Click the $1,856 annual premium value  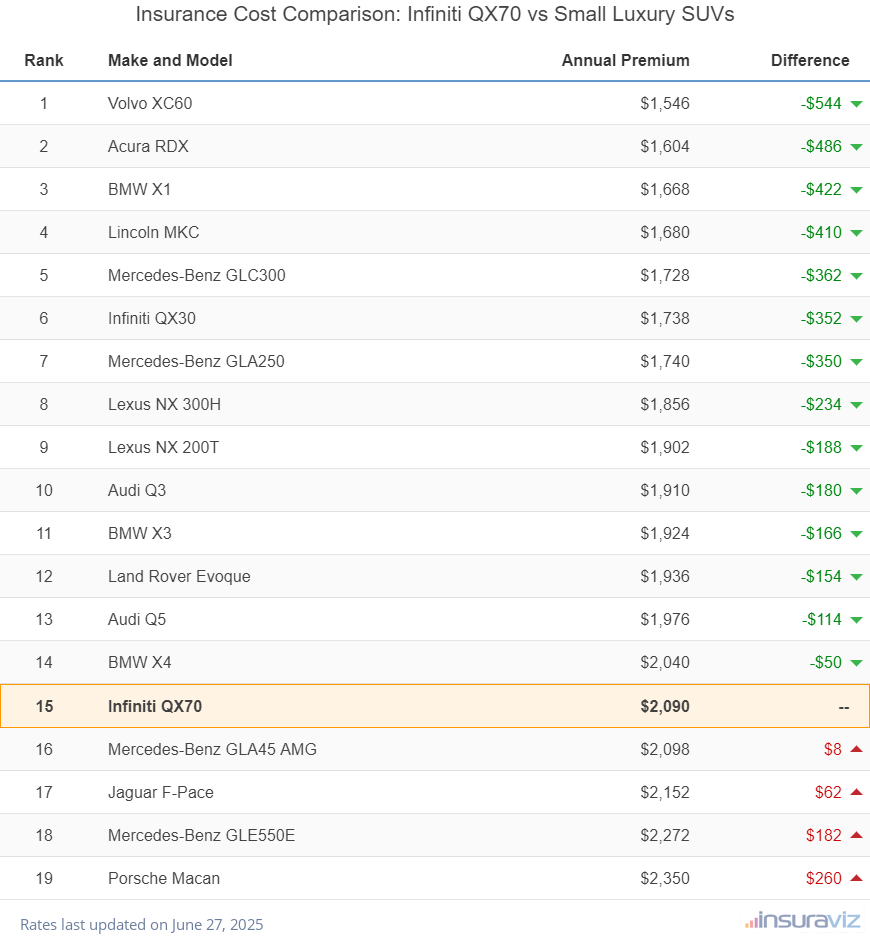tap(665, 405)
